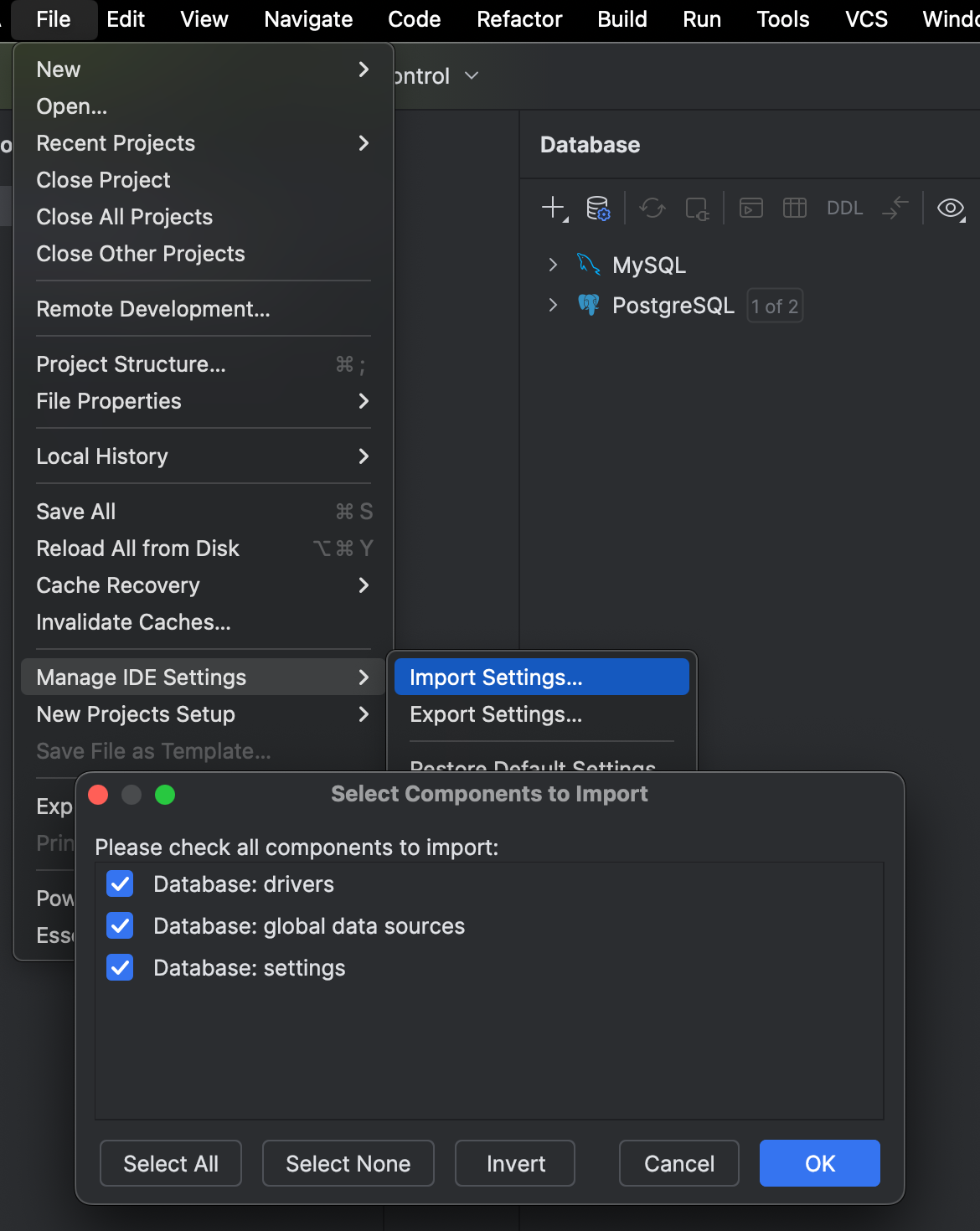Viewport: 980px width, 1231px height.
Task: Click Select None in the dialog
Action: click(x=348, y=1163)
